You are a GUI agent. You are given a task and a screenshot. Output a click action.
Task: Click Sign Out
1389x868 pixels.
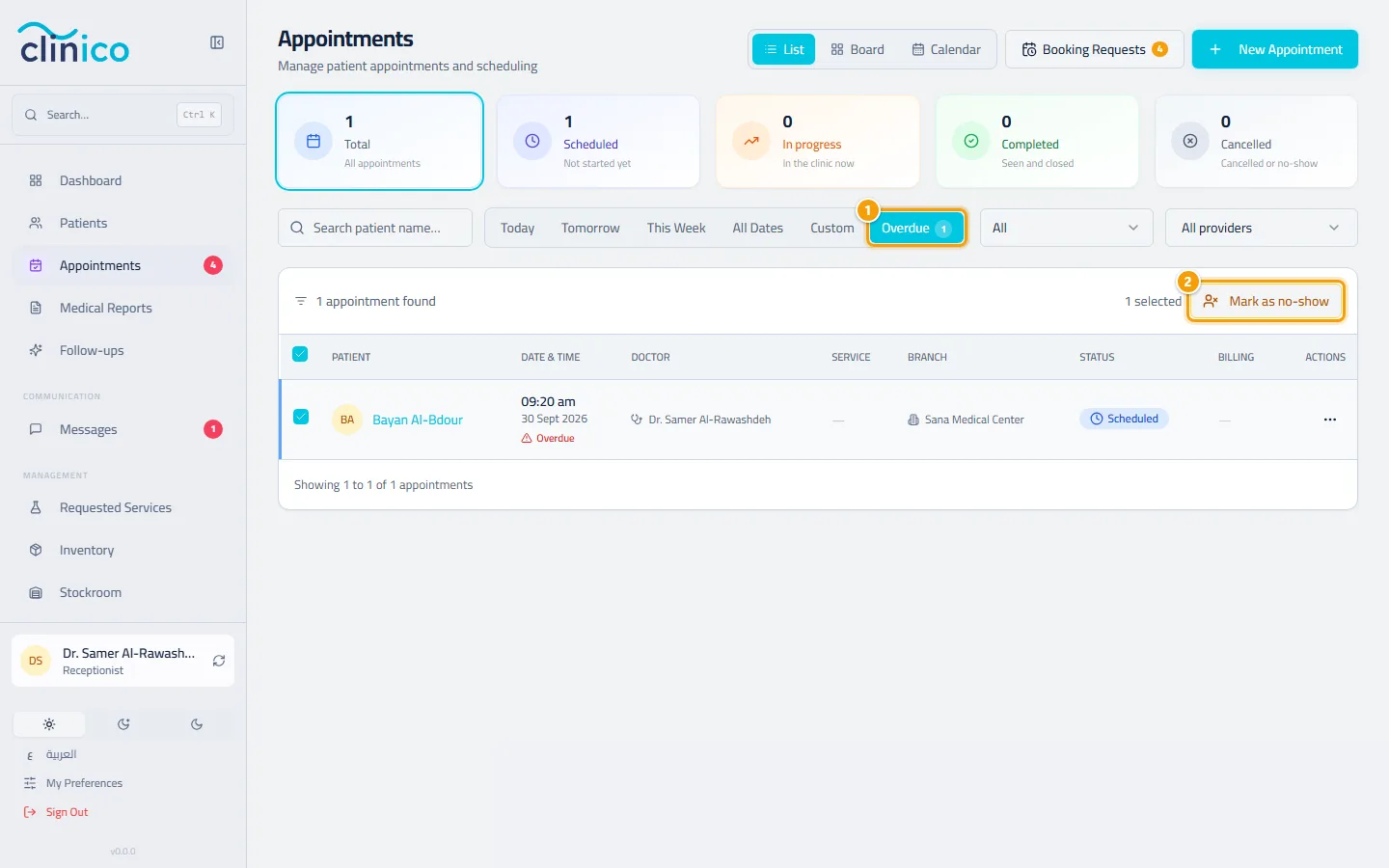point(56,812)
